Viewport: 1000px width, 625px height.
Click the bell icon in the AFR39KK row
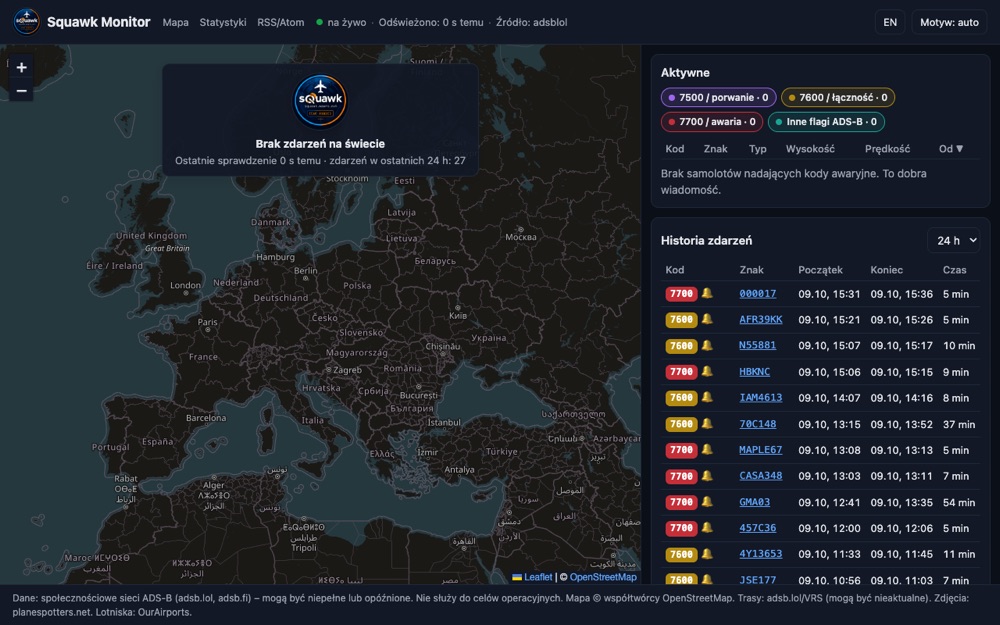[x=707, y=320]
